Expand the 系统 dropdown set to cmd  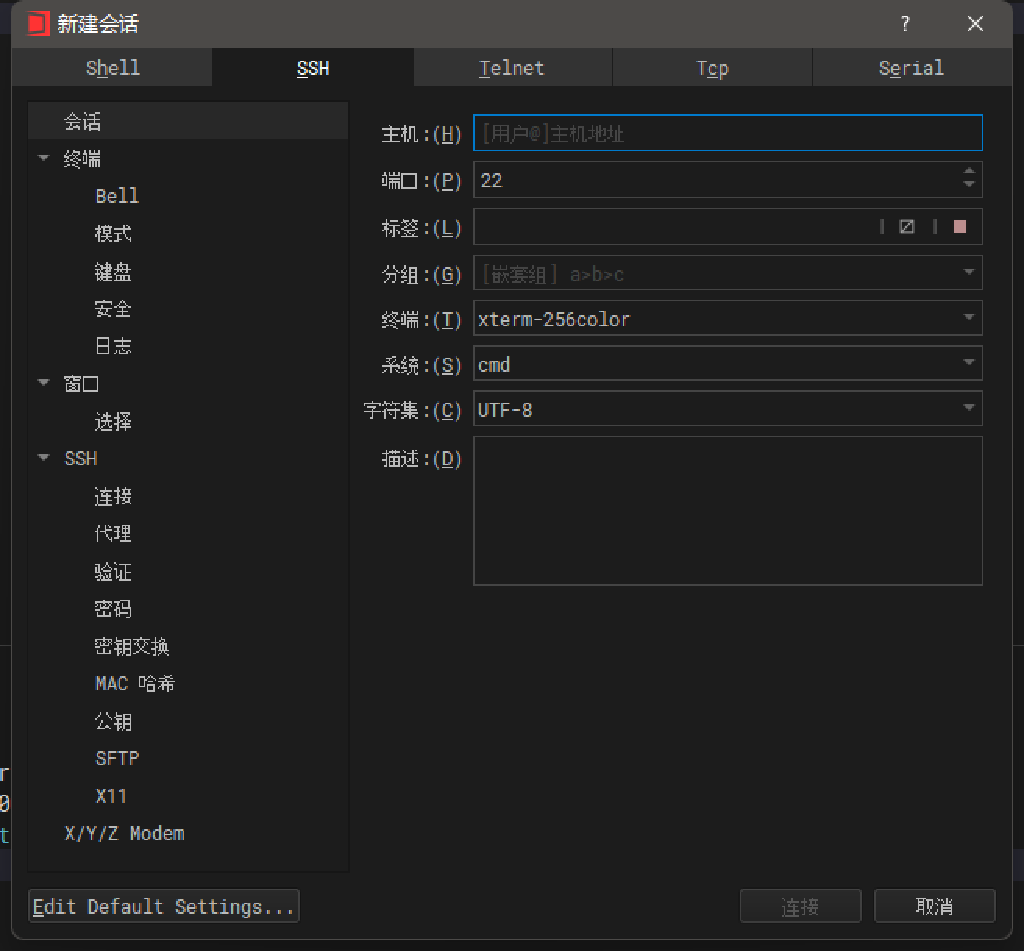coord(968,363)
